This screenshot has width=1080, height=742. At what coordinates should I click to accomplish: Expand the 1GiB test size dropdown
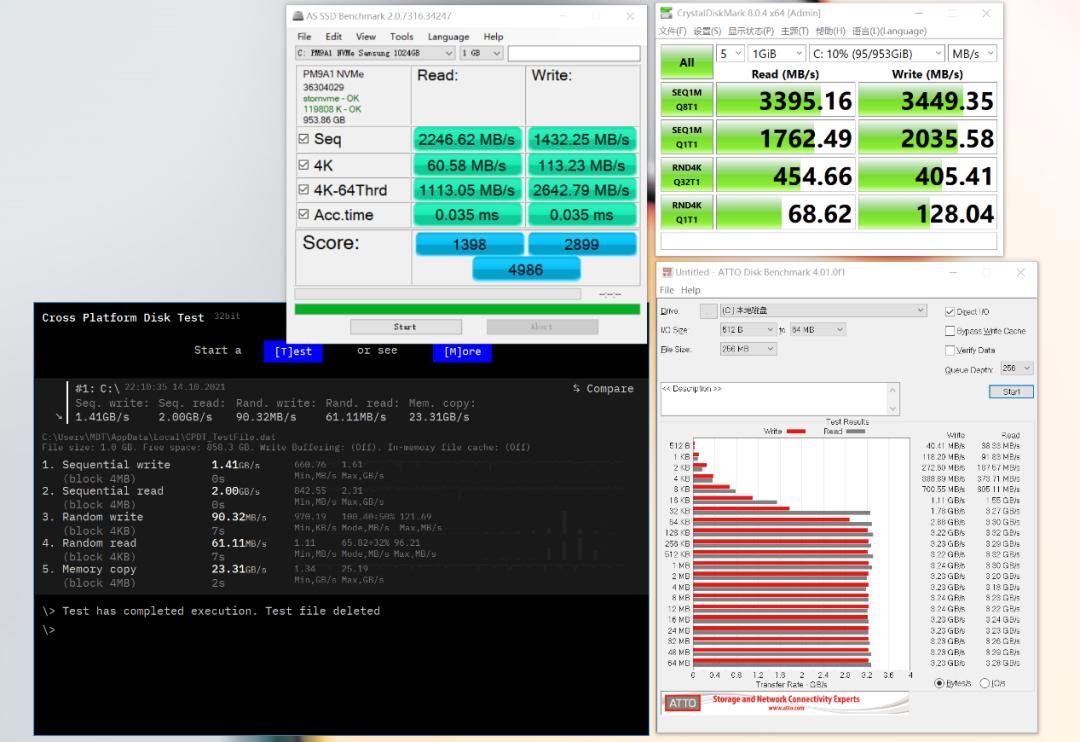tap(777, 54)
